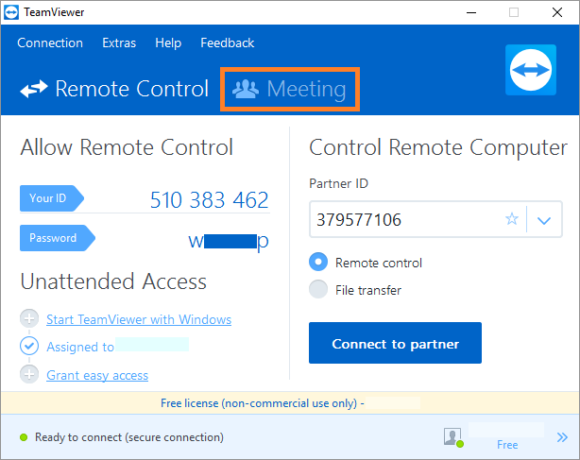Click into the Partner ID input field
Viewport: 580px width, 460px height.
click(x=407, y=219)
